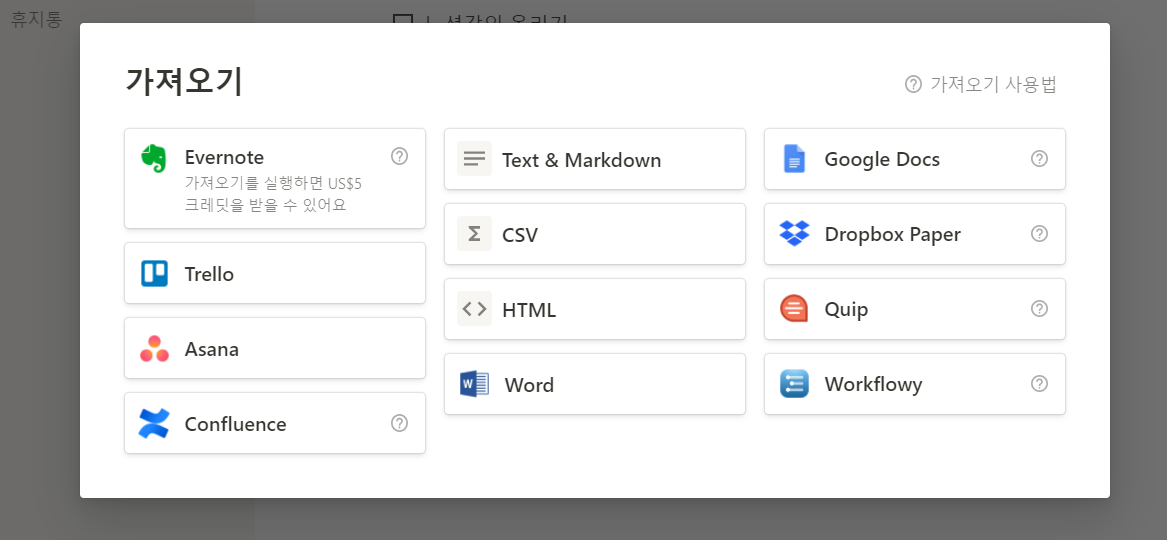Open help for Quip import
1167x540 pixels.
point(1040,309)
